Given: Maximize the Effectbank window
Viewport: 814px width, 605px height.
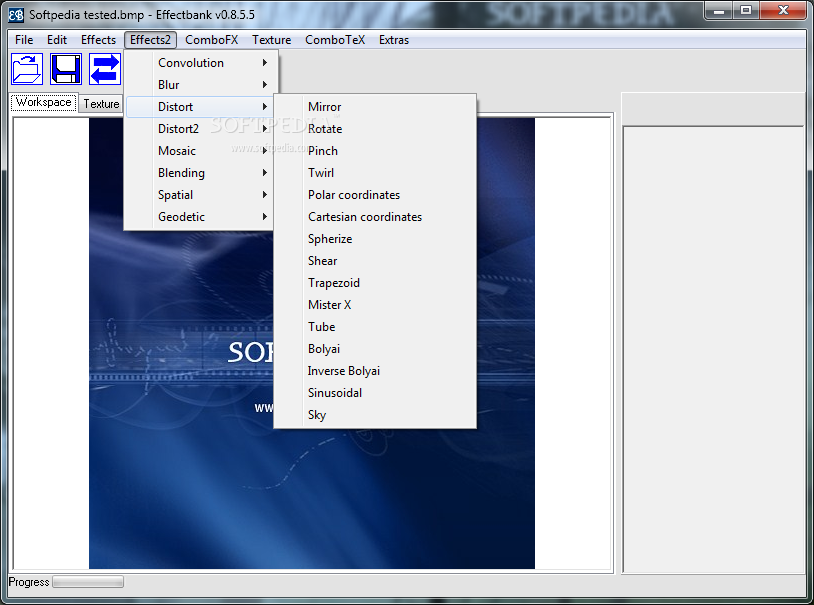Looking at the screenshot, I should click(x=746, y=11).
